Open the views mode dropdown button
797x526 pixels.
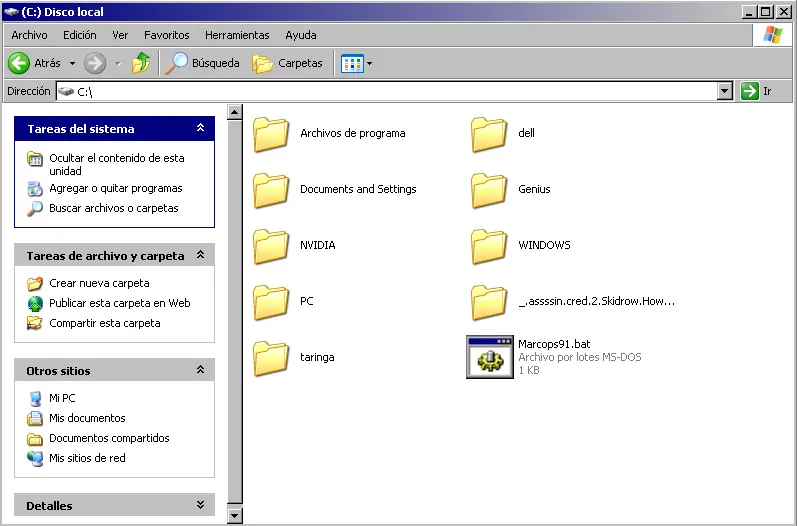pyautogui.click(x=356, y=63)
